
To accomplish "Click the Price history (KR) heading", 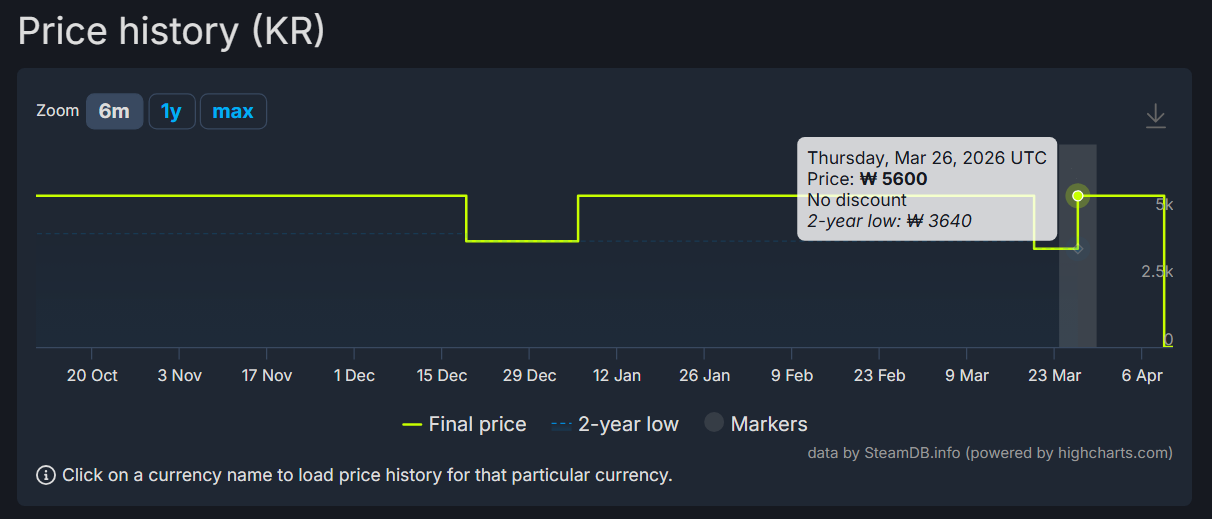I will pos(172,31).
